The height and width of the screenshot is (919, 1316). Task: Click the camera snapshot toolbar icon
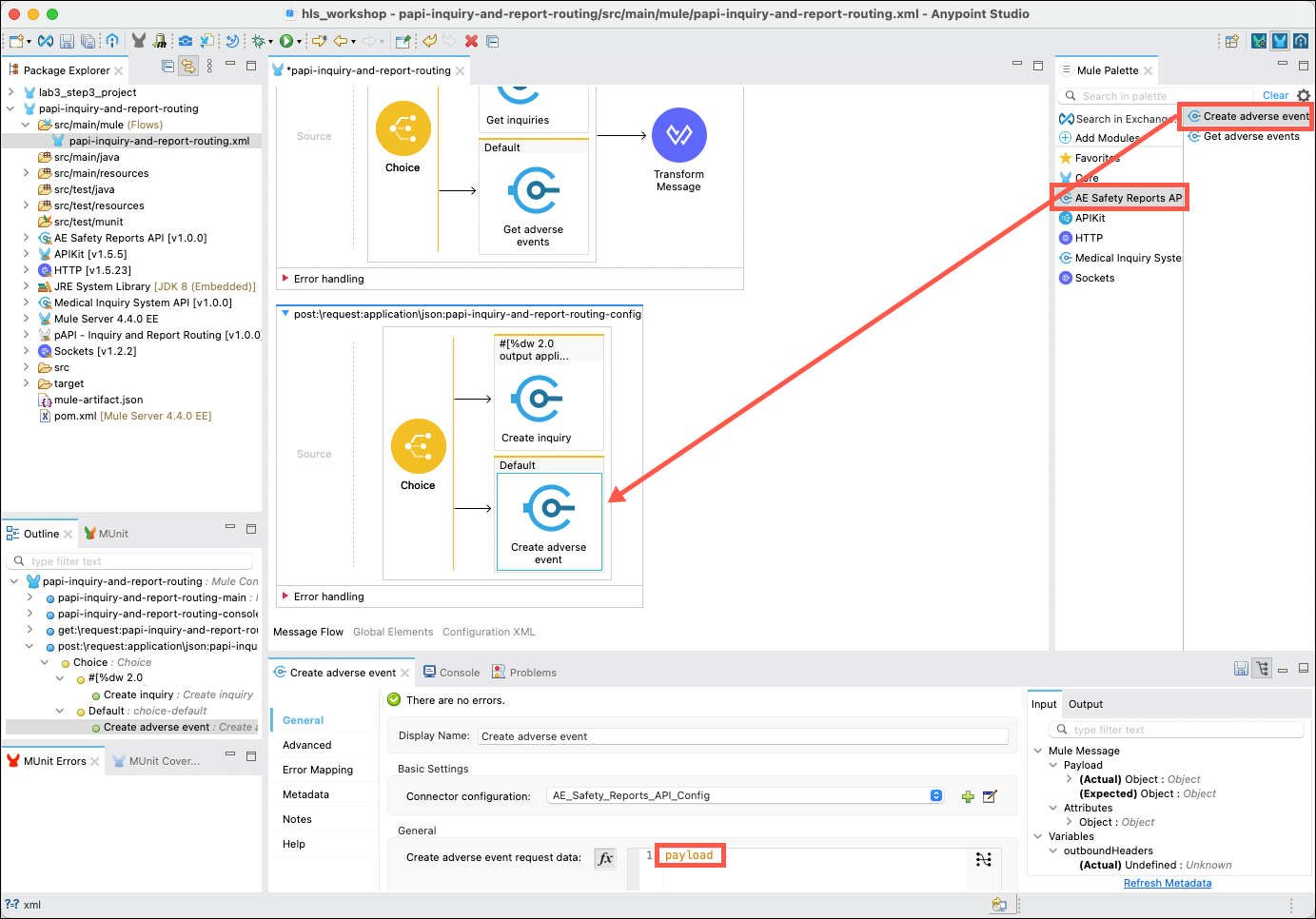click(186, 41)
